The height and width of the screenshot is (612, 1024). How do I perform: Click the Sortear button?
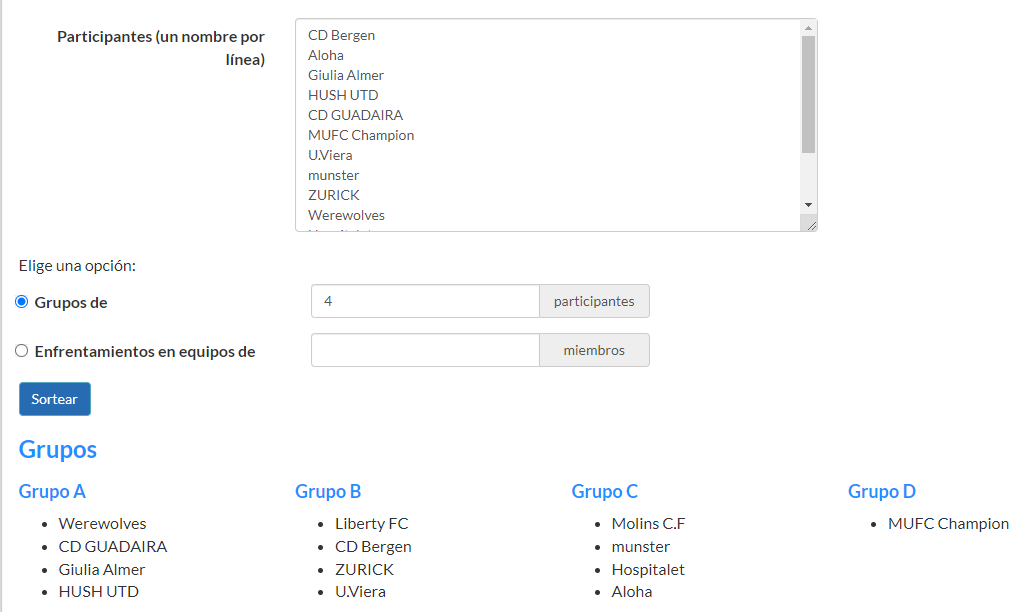tap(55, 399)
